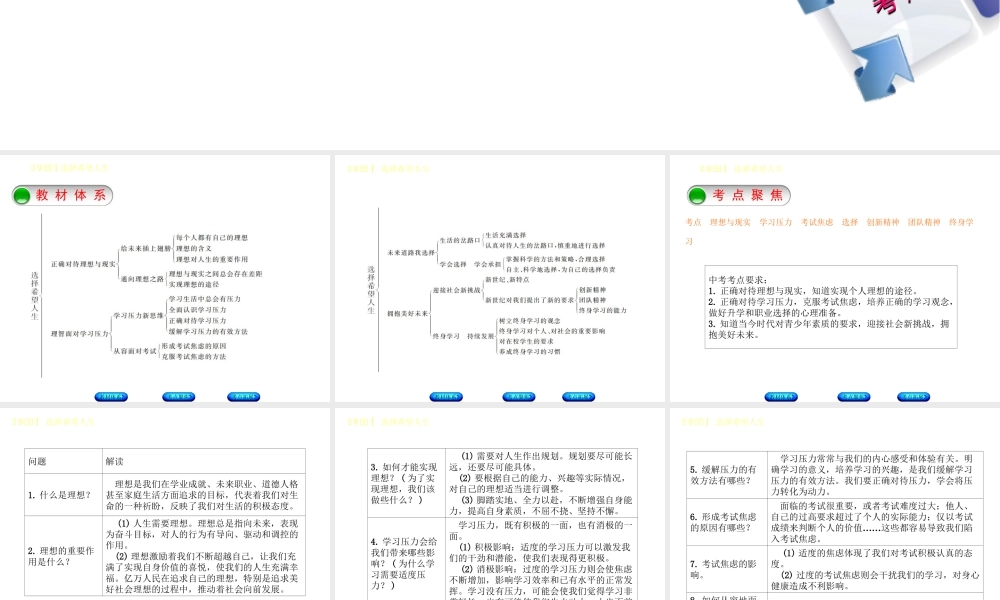Screen dimensions: 1000x600
Task: Click the 终身学习 node in the mind map
Action: [x=446, y=336]
